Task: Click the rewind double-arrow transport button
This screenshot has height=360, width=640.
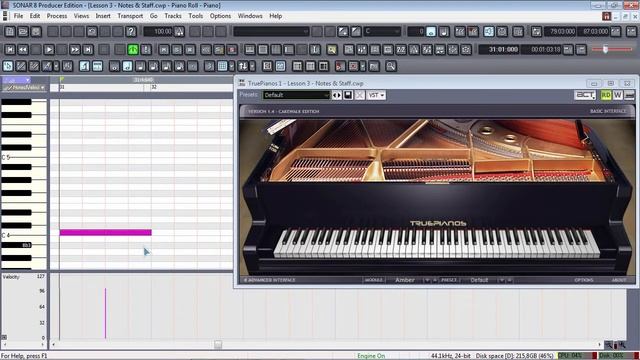Action: 23,49
